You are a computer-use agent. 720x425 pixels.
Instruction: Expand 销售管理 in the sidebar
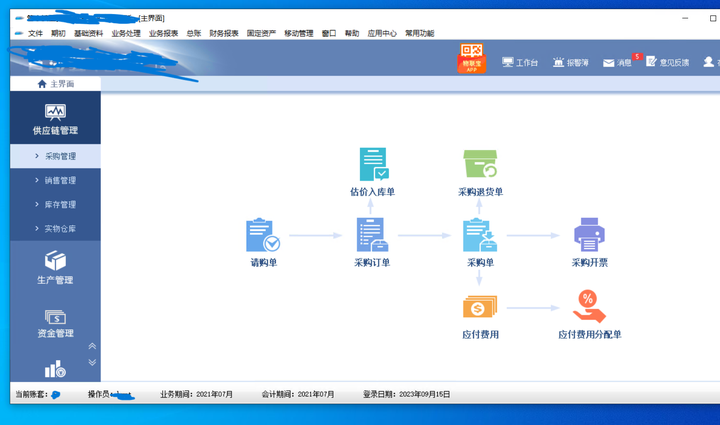(55, 180)
